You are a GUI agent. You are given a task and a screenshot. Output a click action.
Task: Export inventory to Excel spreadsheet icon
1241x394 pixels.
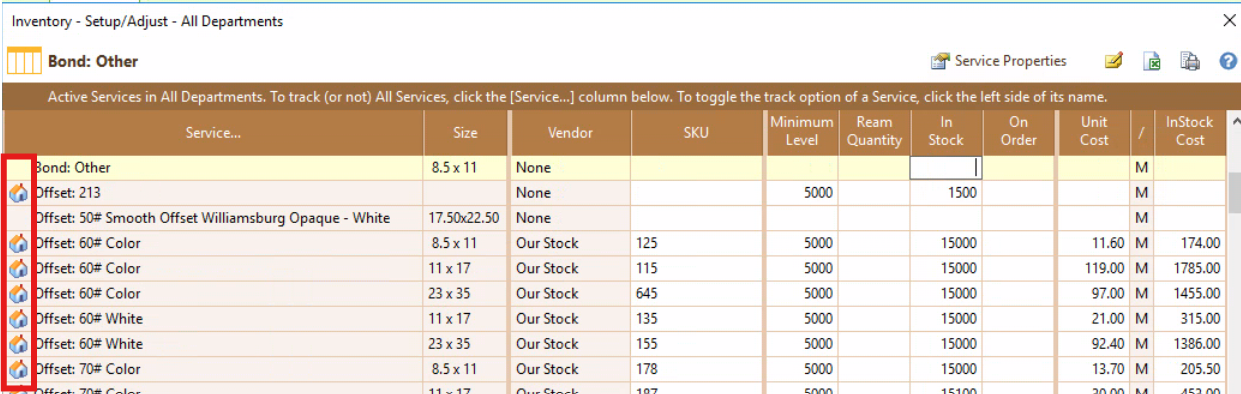1152,62
